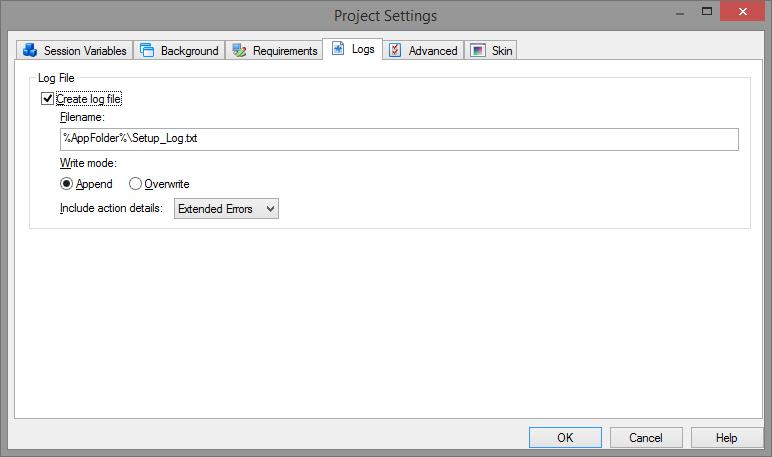Click the Skin tab icon
This screenshot has height=457, width=772.
(x=478, y=50)
